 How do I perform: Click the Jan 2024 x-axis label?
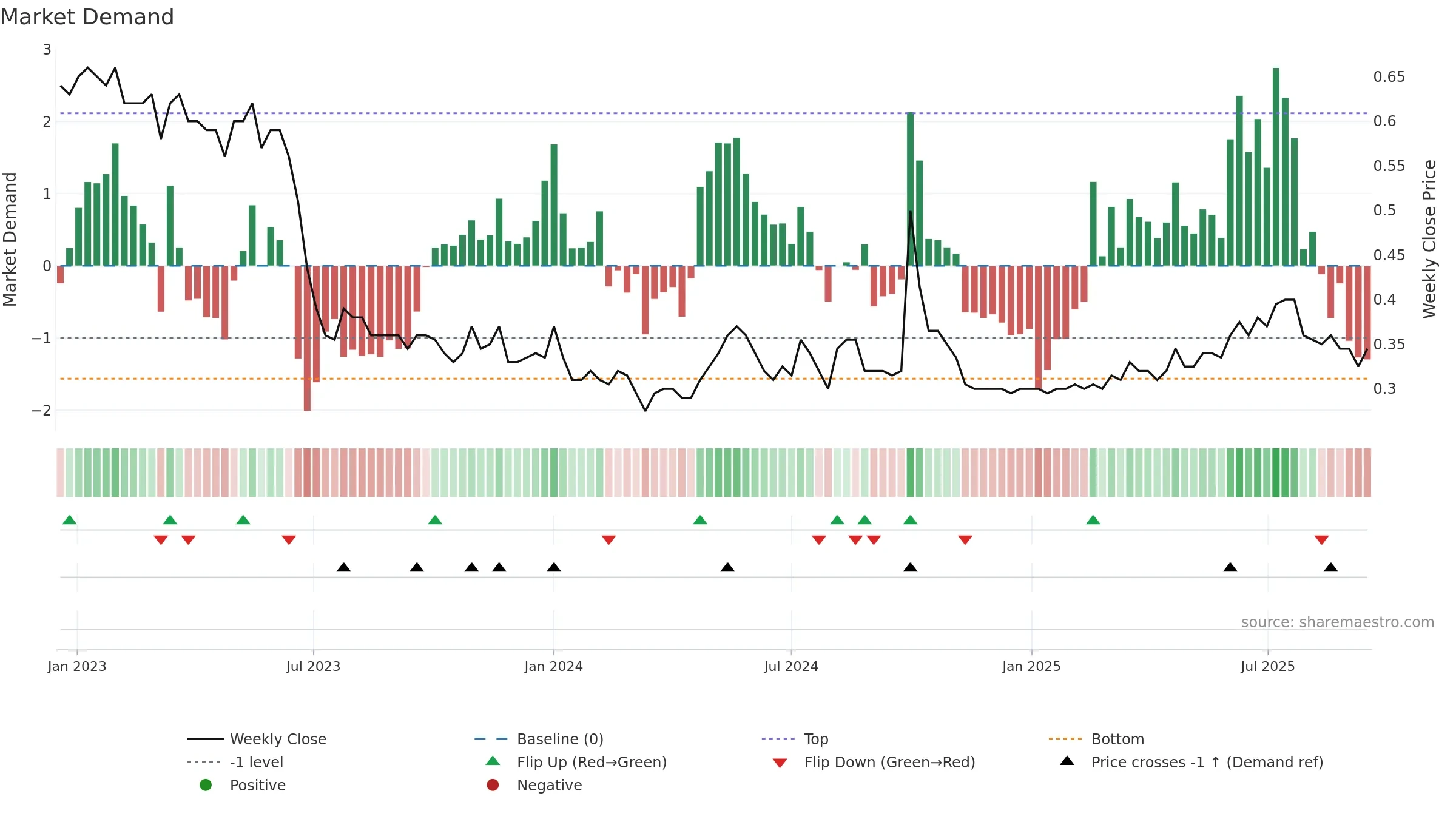click(x=554, y=667)
